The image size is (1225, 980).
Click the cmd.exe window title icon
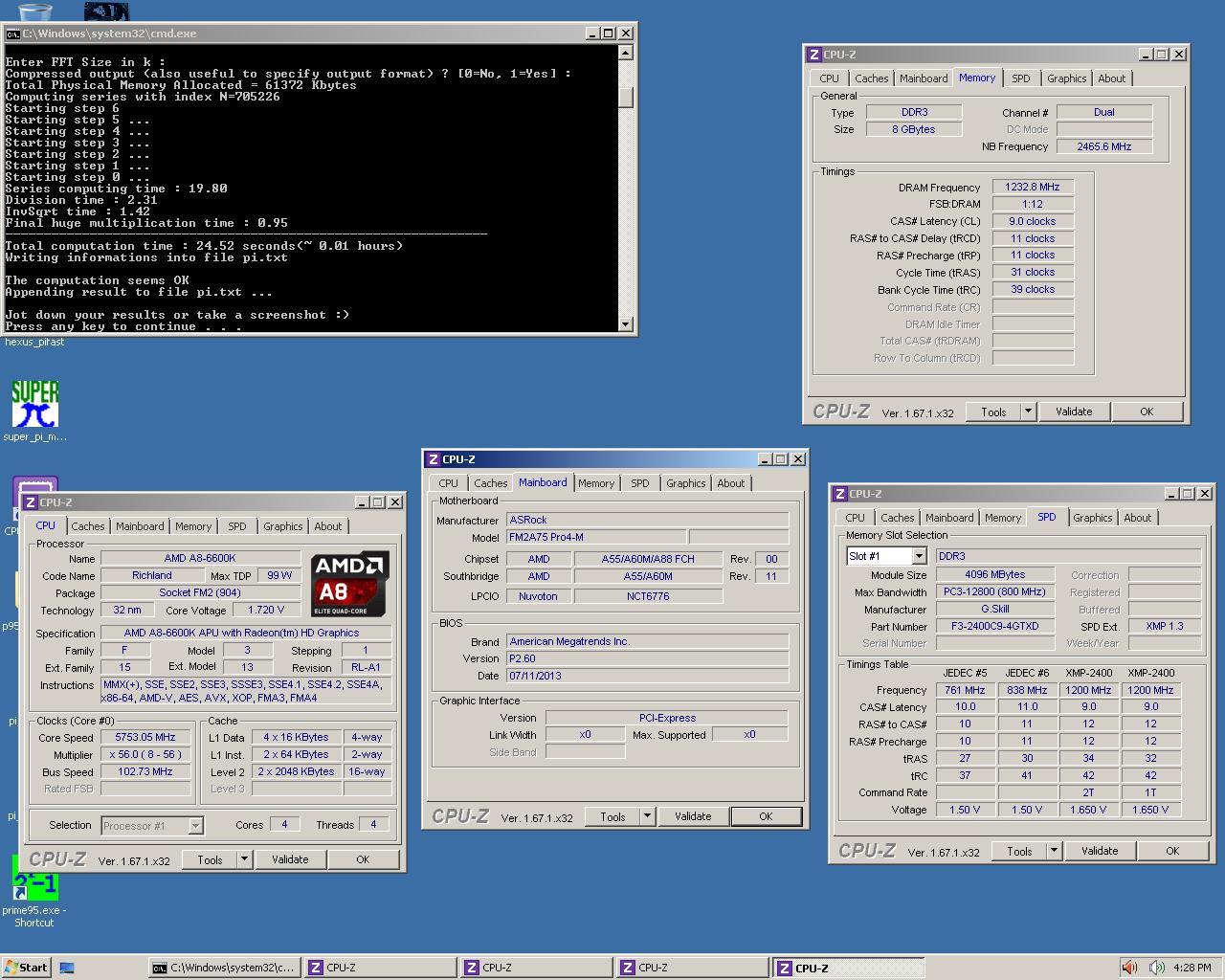12,33
